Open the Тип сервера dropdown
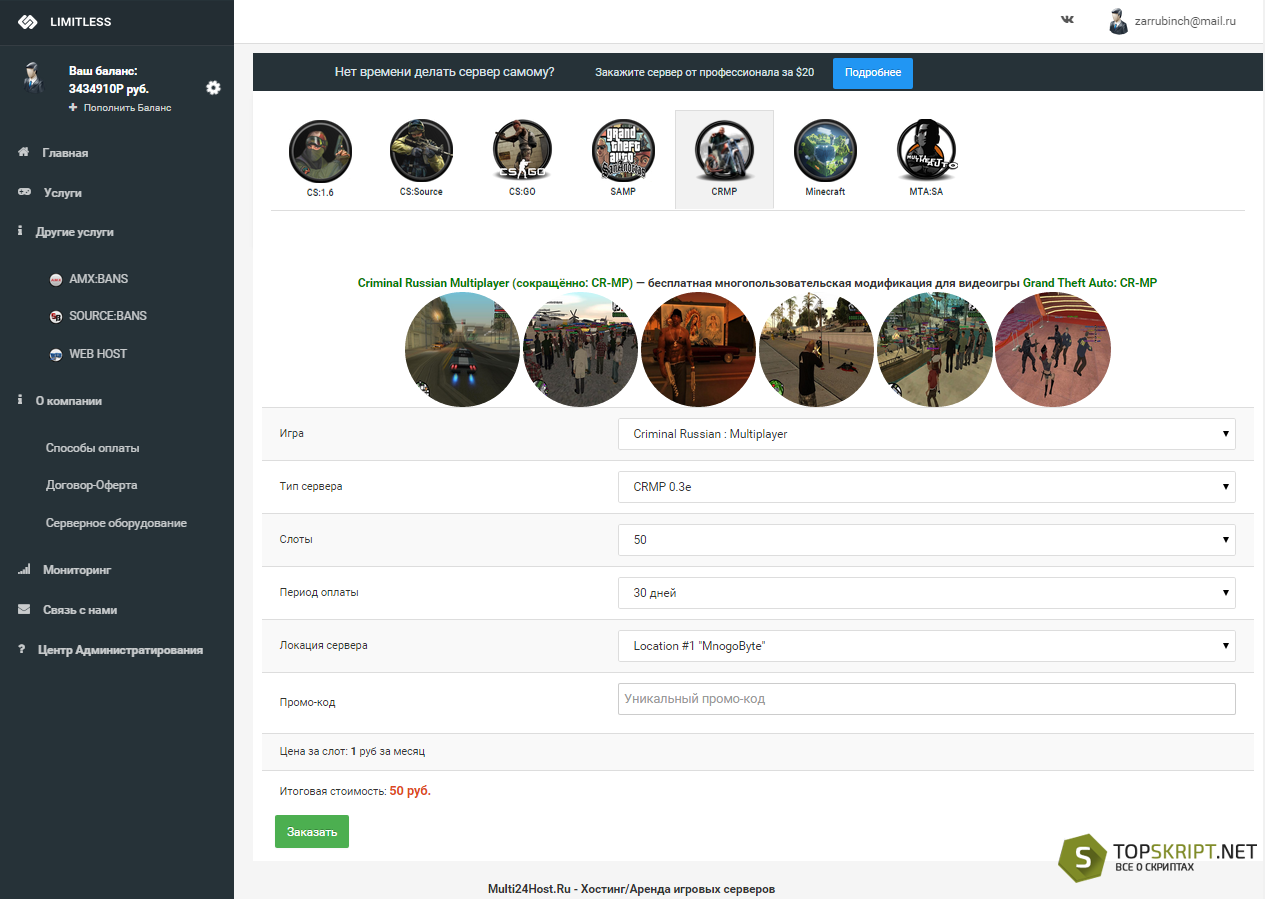 pos(927,487)
